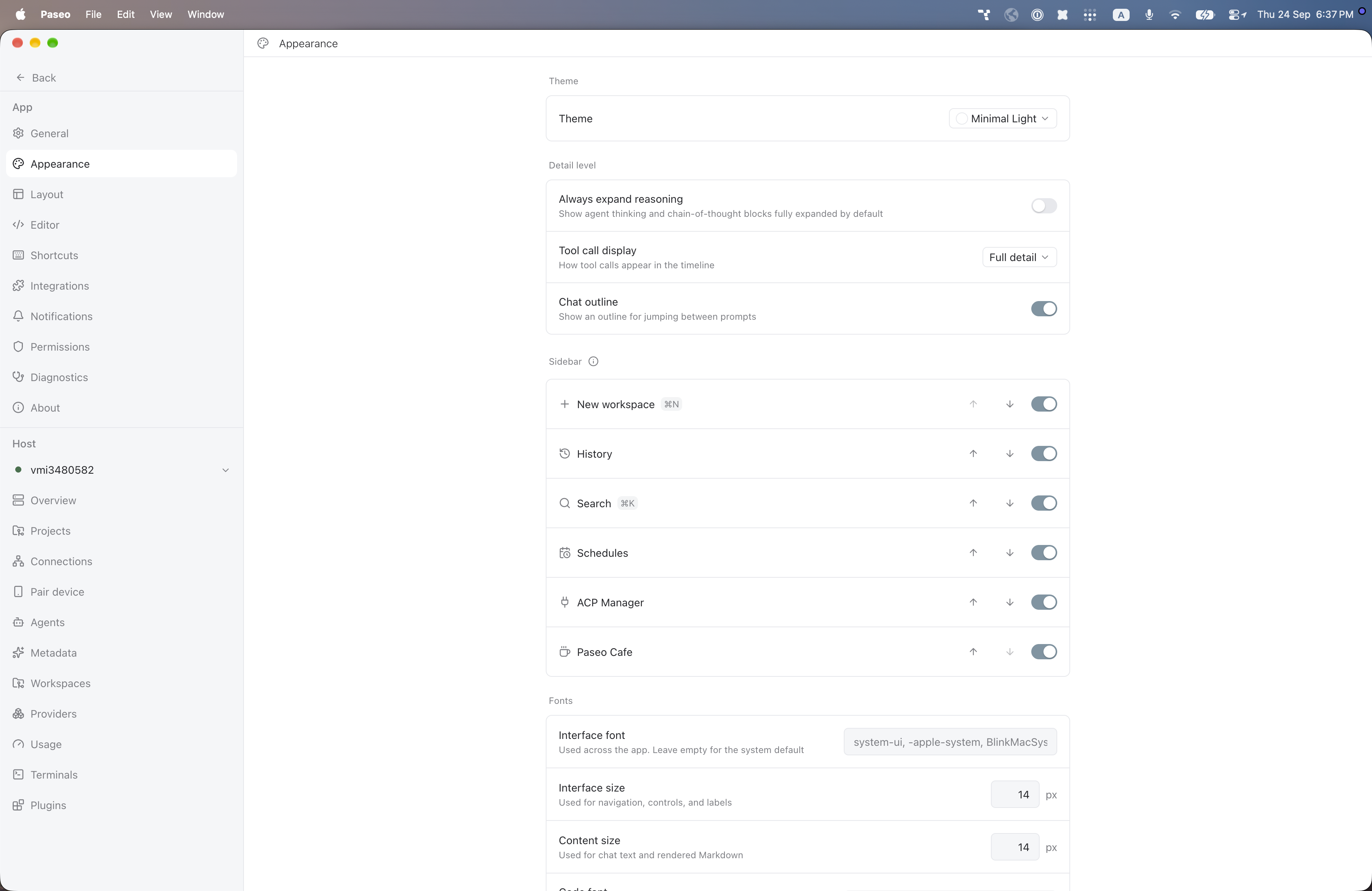Open the Apple menu
1372x891 pixels.
(x=20, y=14)
